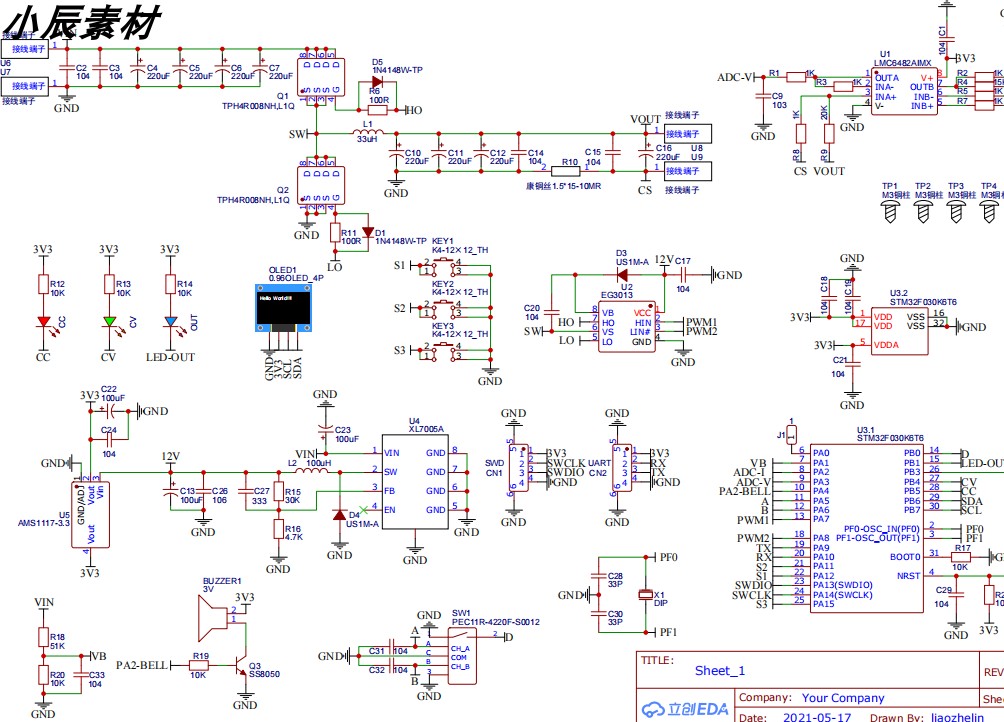This screenshot has height=722, width=1004.
Task: Click the SWD CN1 connector symbol
Action: (519, 468)
